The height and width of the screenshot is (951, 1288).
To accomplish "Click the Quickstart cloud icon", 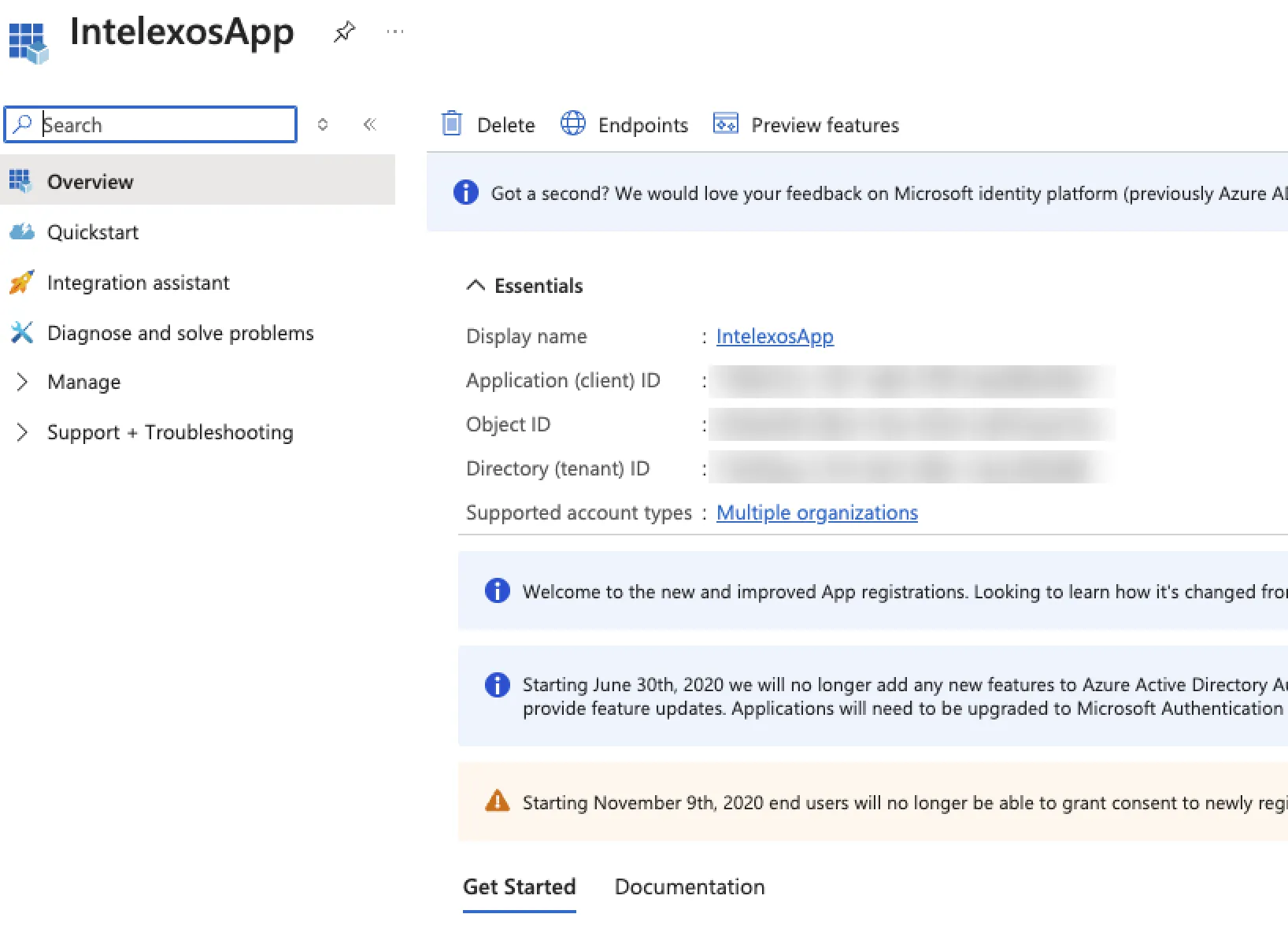I will point(22,231).
